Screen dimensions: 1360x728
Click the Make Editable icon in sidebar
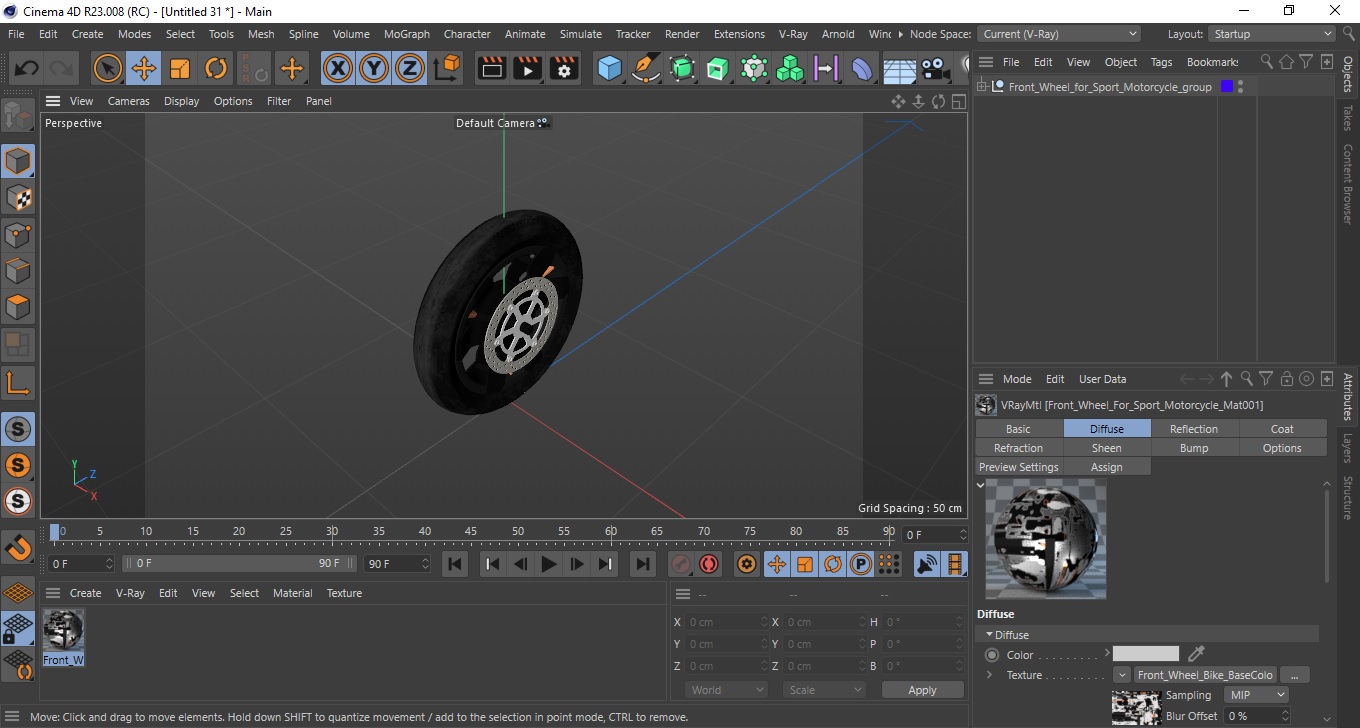coord(18,116)
